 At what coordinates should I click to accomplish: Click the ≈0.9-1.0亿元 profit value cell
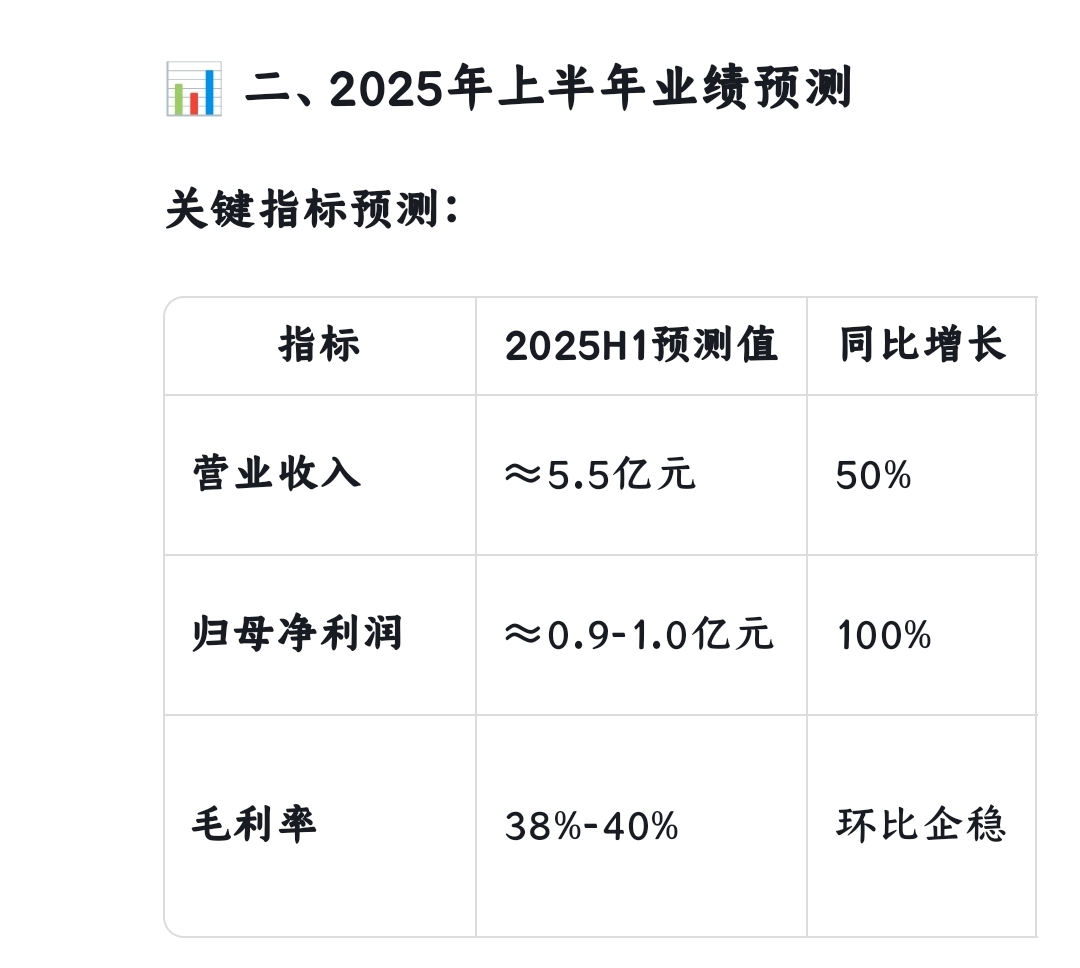pyautogui.click(x=639, y=634)
